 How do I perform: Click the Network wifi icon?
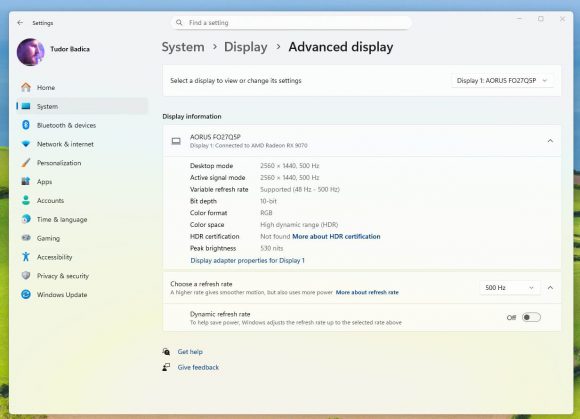pyautogui.click(x=26, y=144)
